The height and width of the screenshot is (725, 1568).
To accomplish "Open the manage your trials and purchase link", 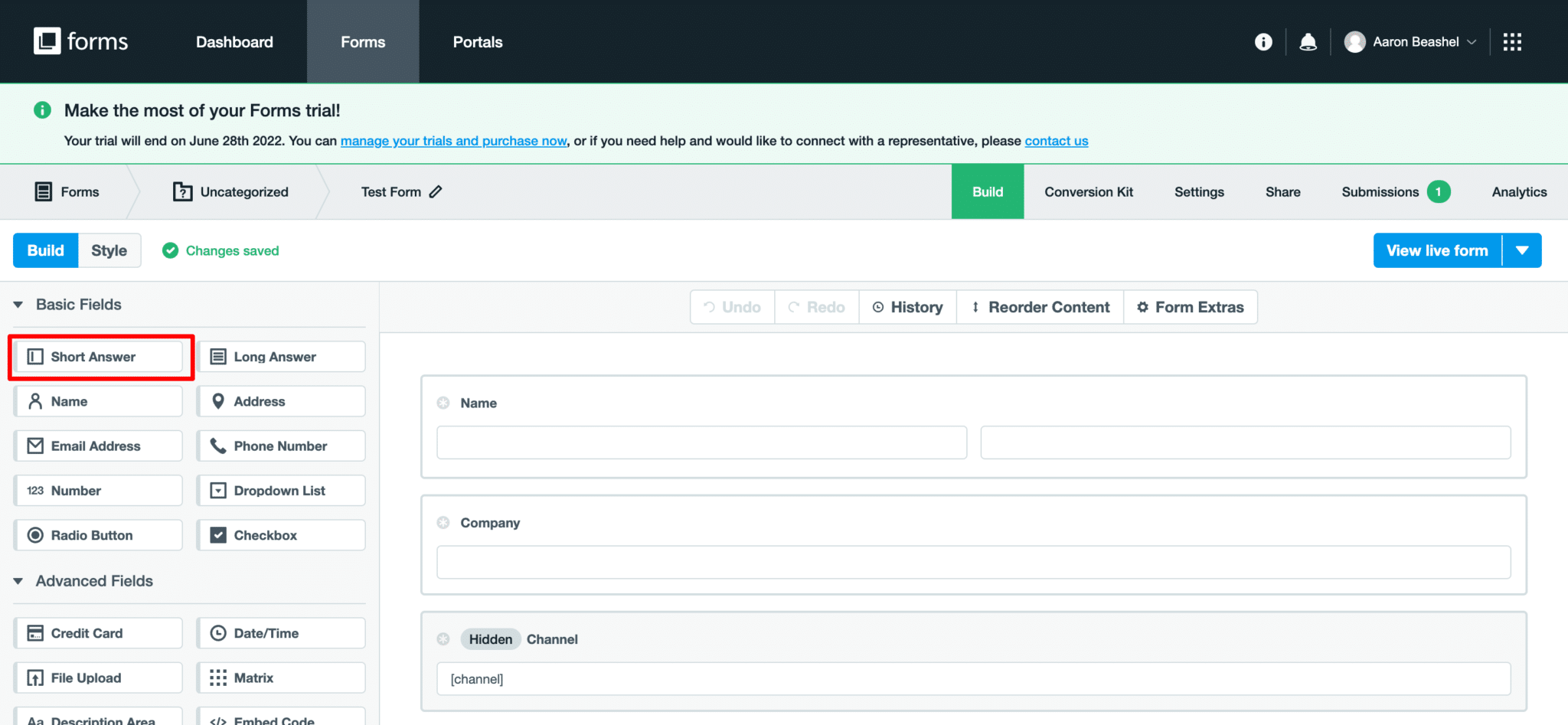I will (452, 141).
